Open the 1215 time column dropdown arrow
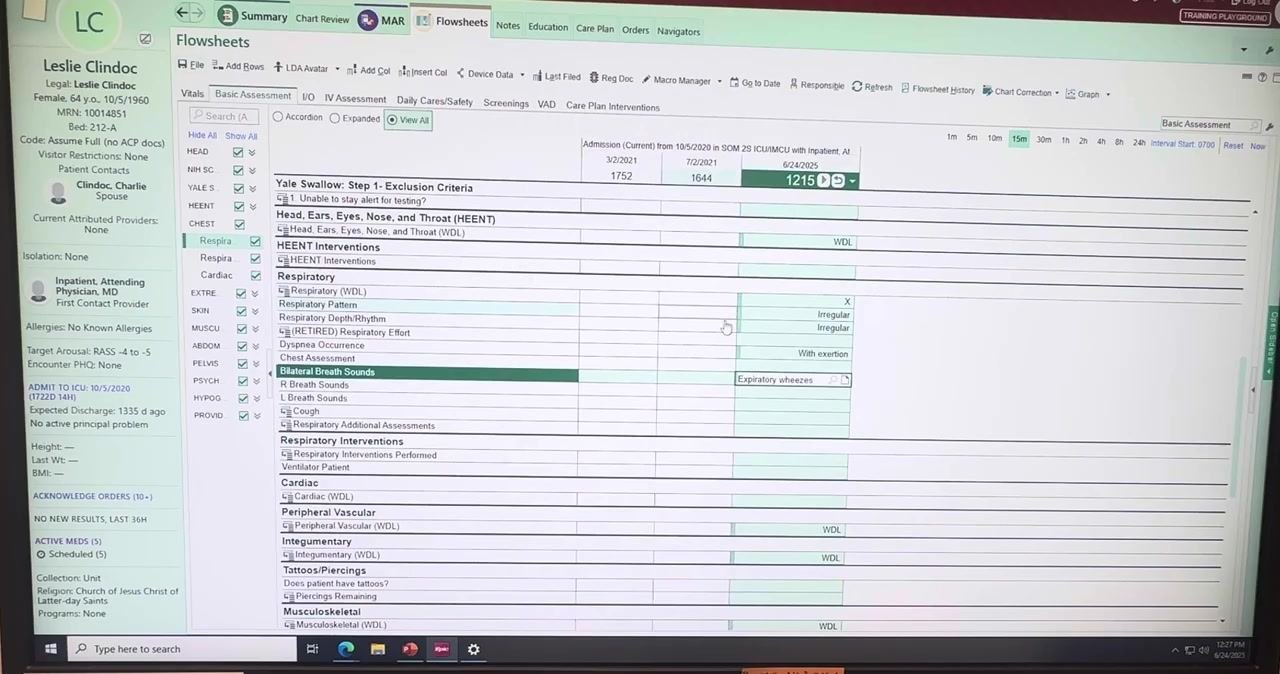Screen dimensions: 1280x674 [x=852, y=181]
